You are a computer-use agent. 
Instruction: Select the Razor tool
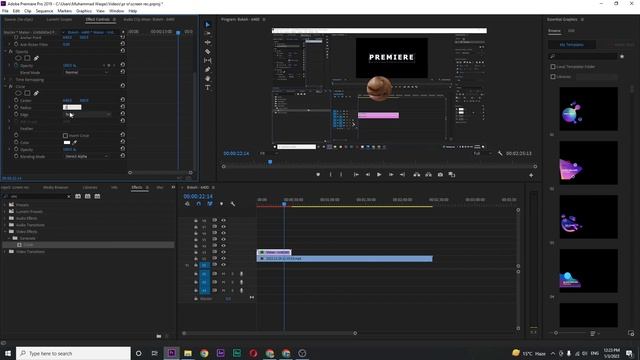point(208,51)
